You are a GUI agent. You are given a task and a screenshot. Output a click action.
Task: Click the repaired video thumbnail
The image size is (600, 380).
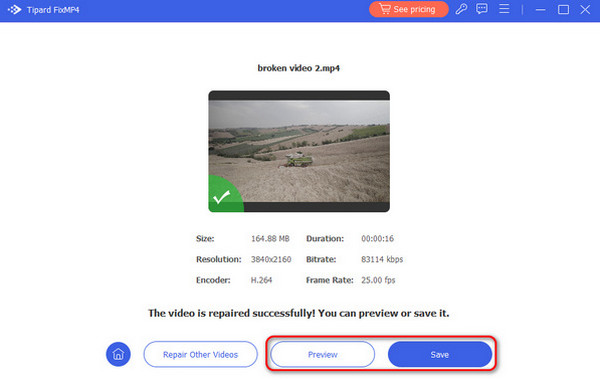click(x=299, y=151)
